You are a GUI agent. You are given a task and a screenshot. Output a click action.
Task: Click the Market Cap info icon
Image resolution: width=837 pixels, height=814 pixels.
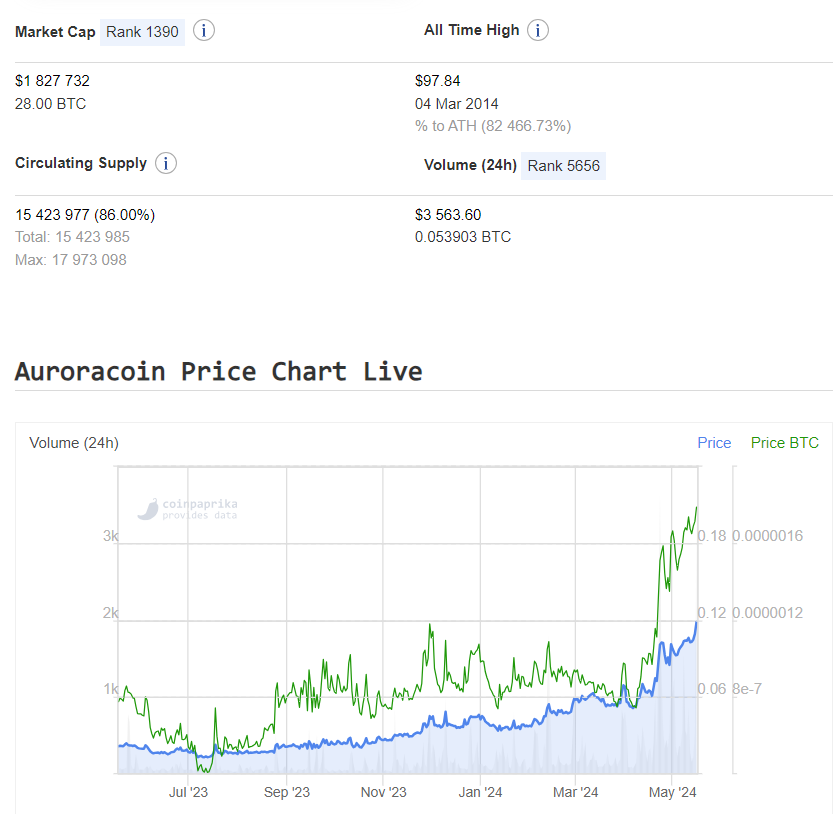pos(203,31)
